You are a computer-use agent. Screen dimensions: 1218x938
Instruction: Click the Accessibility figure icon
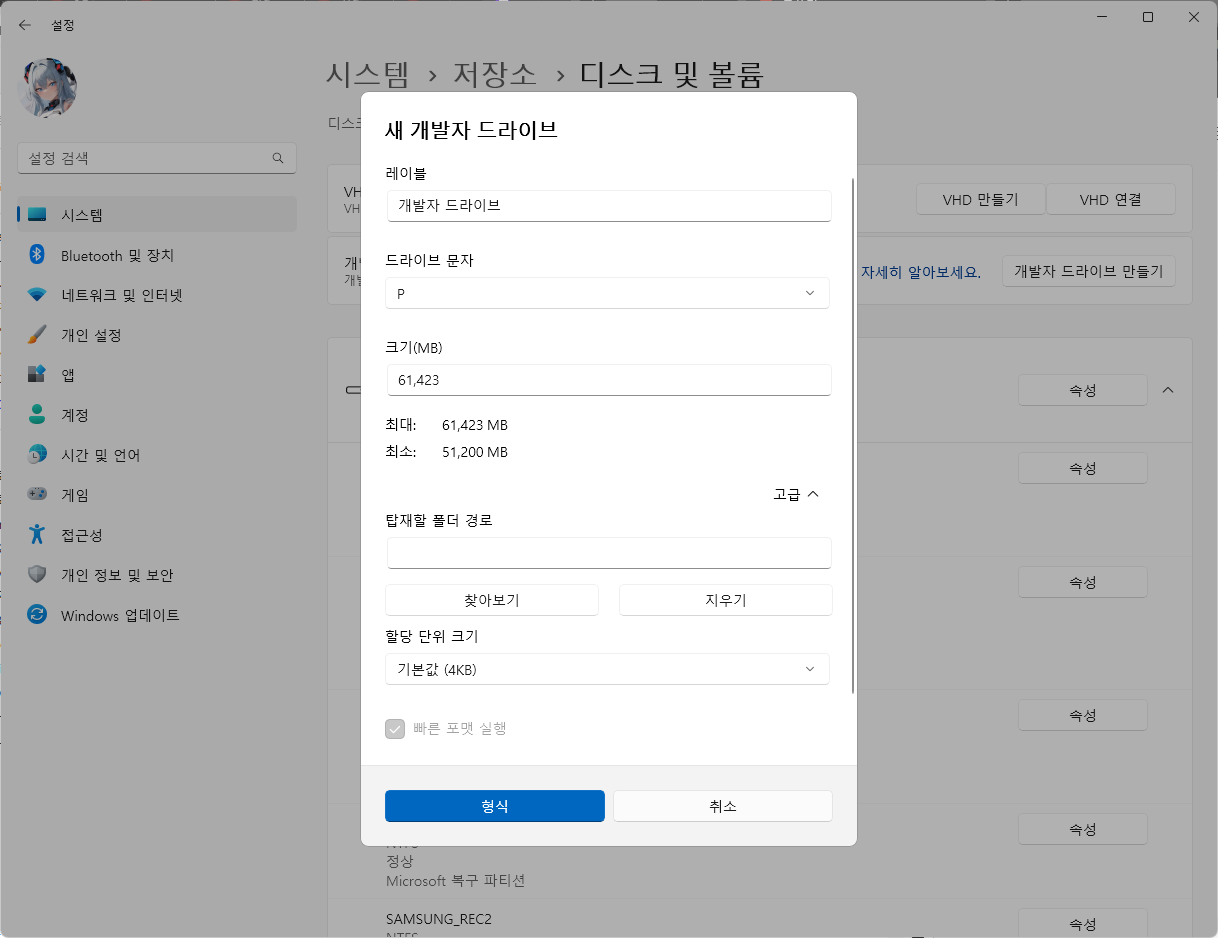(x=37, y=535)
